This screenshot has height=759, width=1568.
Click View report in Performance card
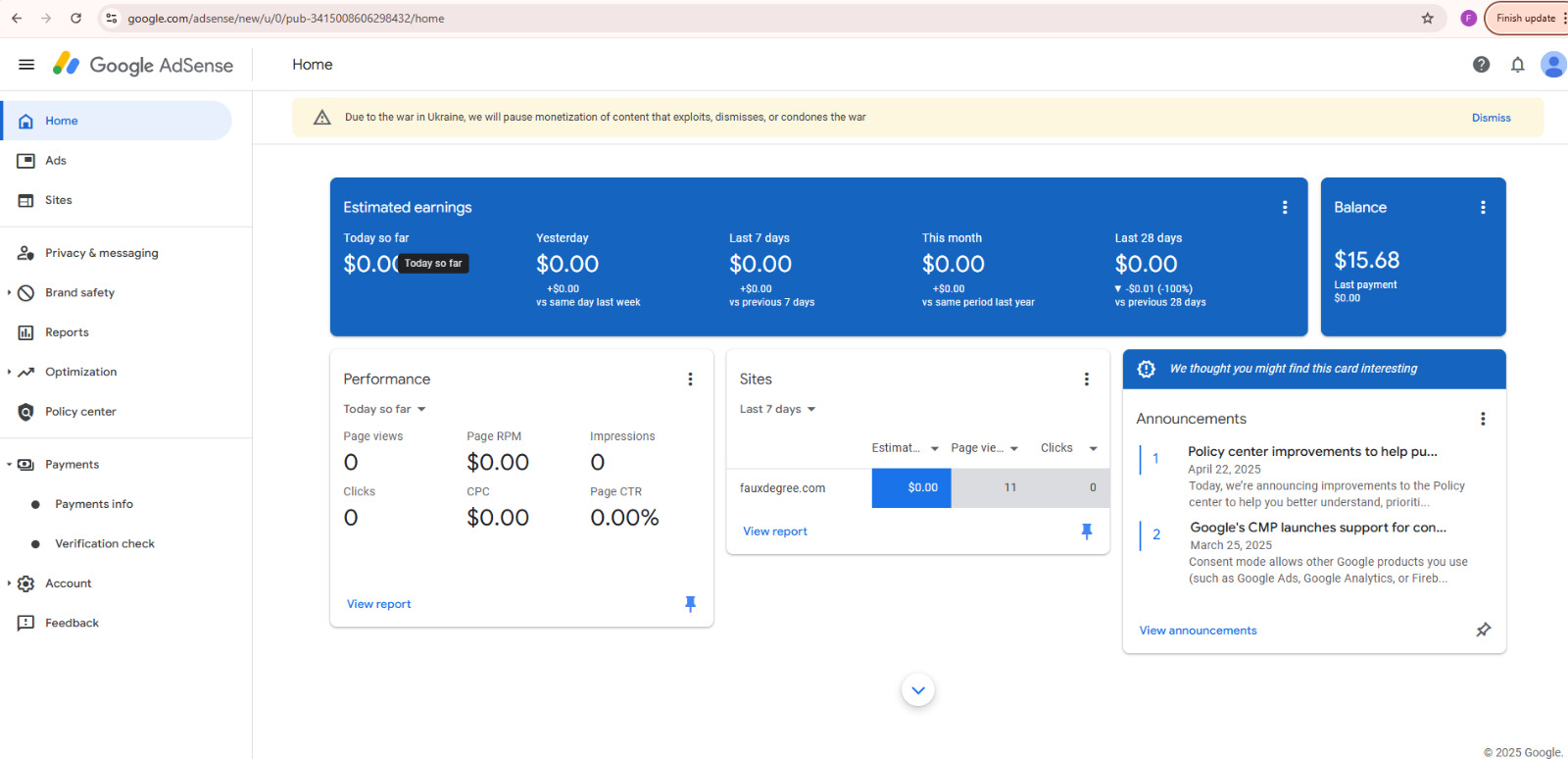(x=378, y=604)
